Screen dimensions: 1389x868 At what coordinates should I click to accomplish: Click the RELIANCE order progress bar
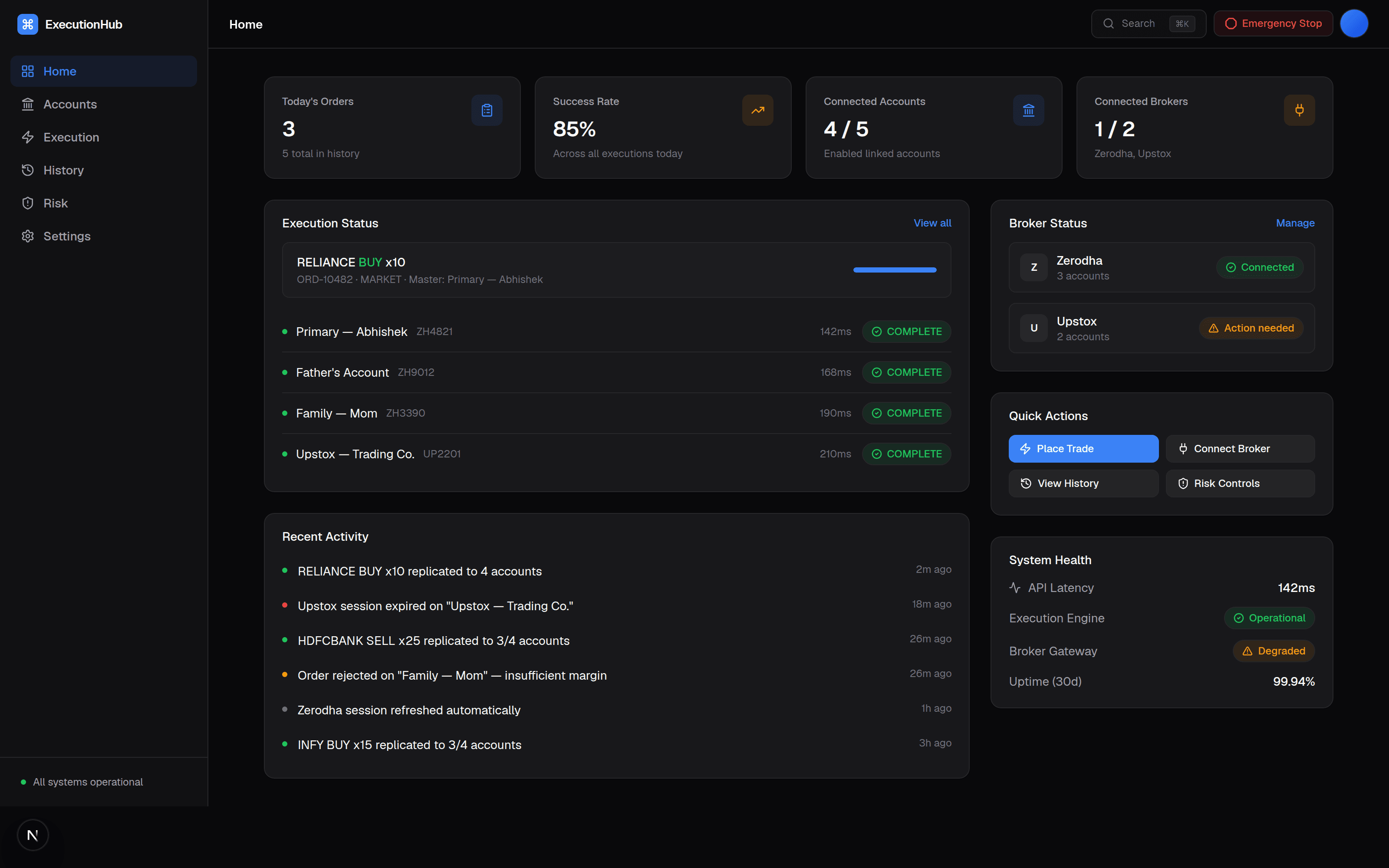(x=895, y=270)
